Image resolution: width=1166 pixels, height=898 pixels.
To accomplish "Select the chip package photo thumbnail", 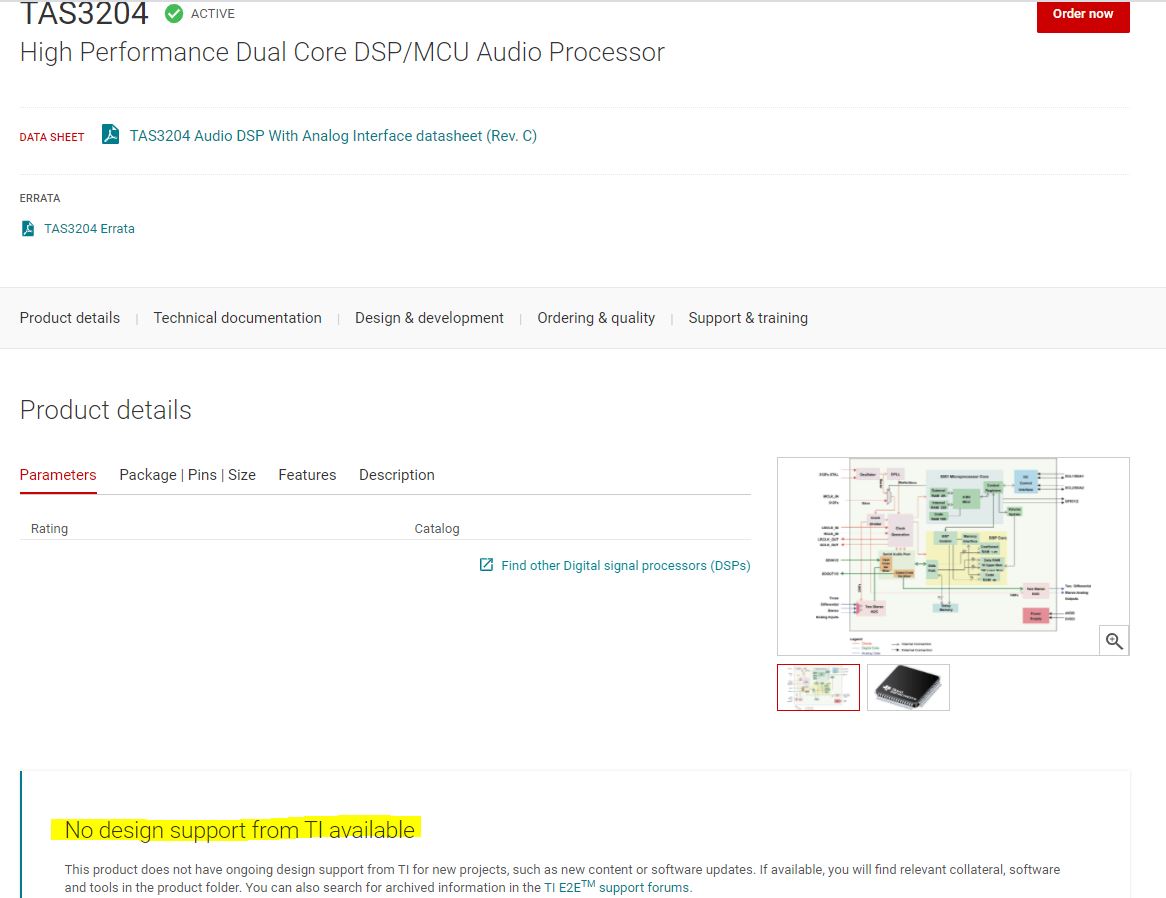I will click(908, 687).
